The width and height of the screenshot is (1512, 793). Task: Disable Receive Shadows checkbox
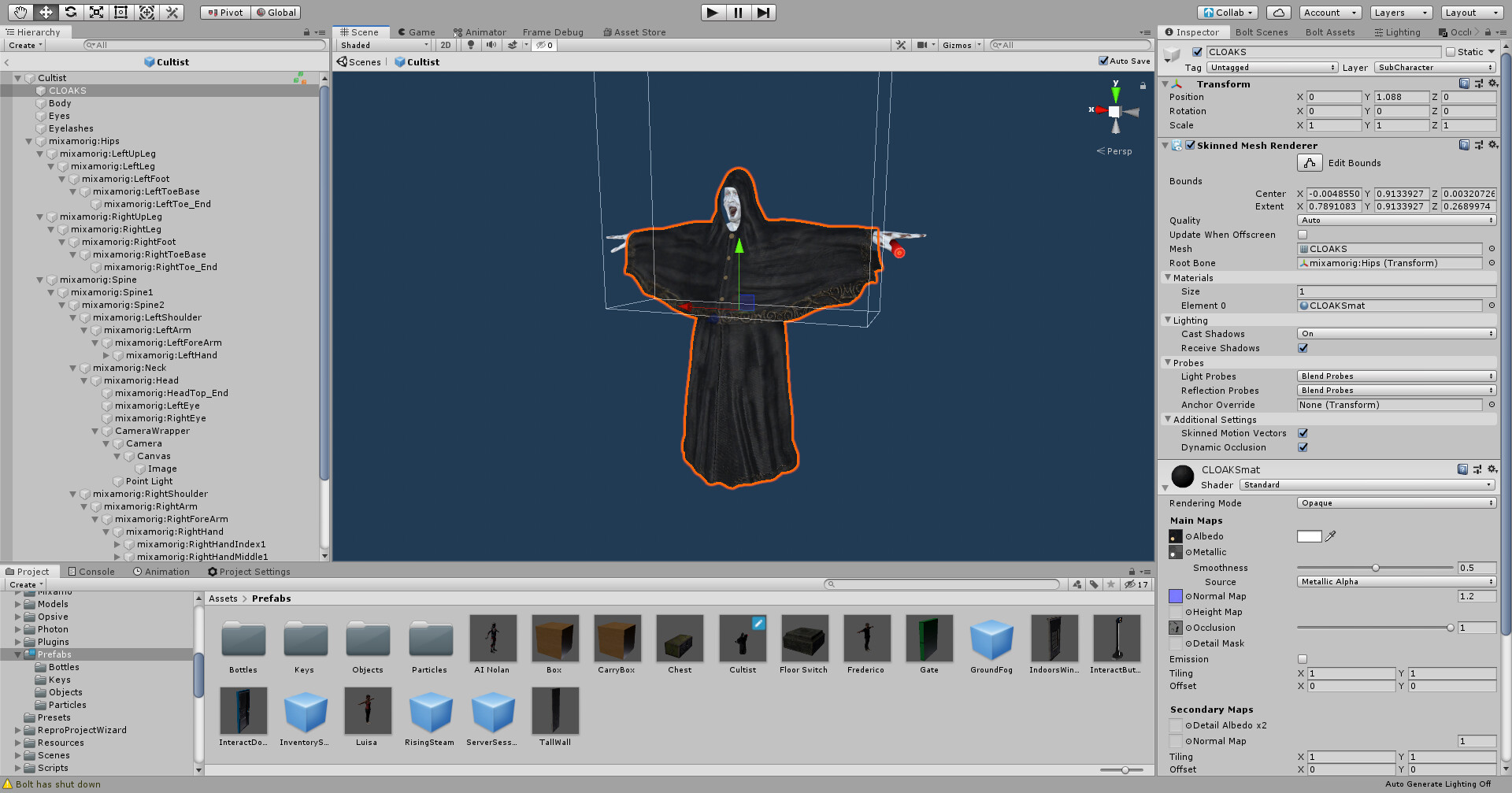coord(1303,348)
